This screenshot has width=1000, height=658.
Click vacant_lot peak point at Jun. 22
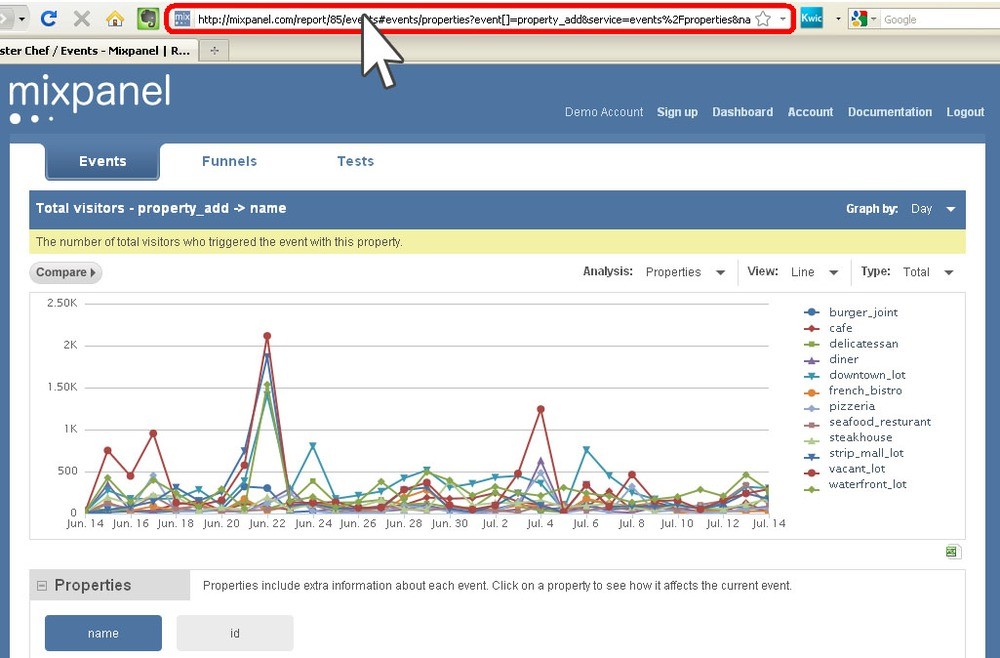click(x=267, y=336)
